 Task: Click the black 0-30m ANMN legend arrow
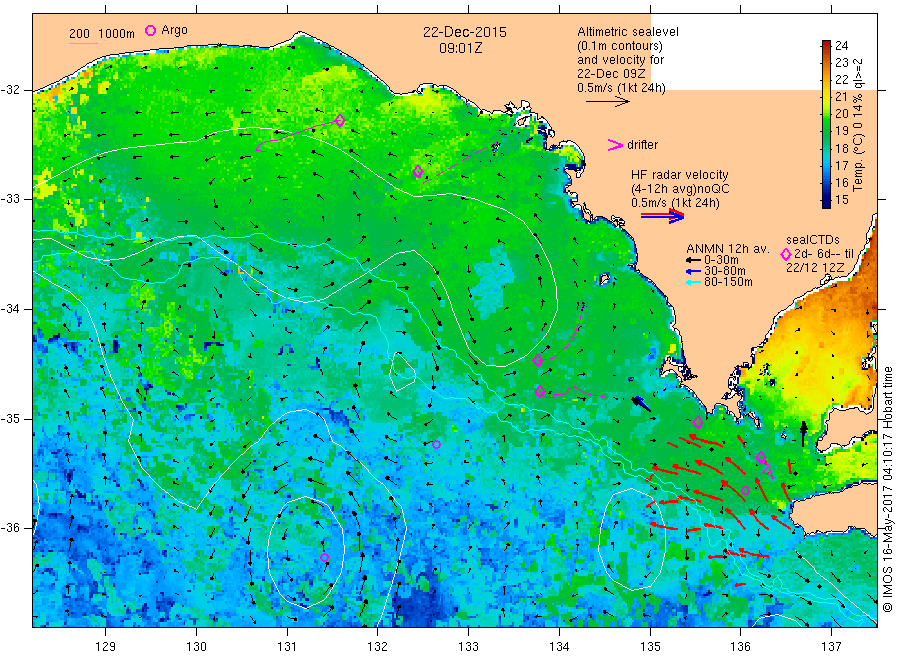693,260
